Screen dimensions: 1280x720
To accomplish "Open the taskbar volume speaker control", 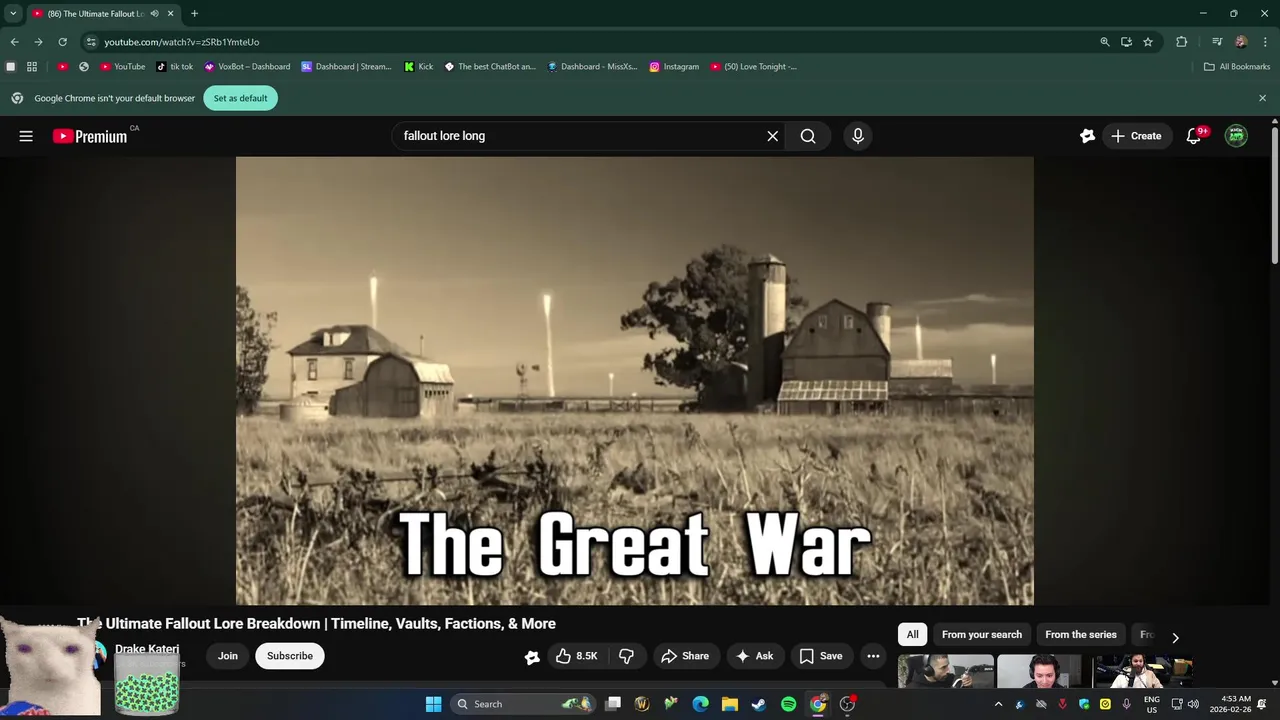I will point(1193,704).
